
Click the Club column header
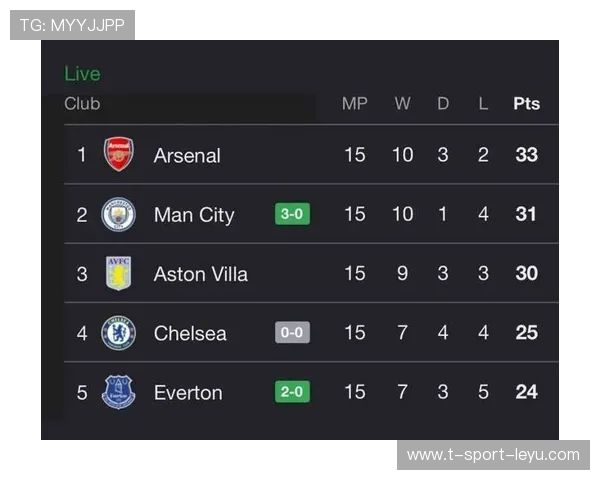[x=82, y=104]
